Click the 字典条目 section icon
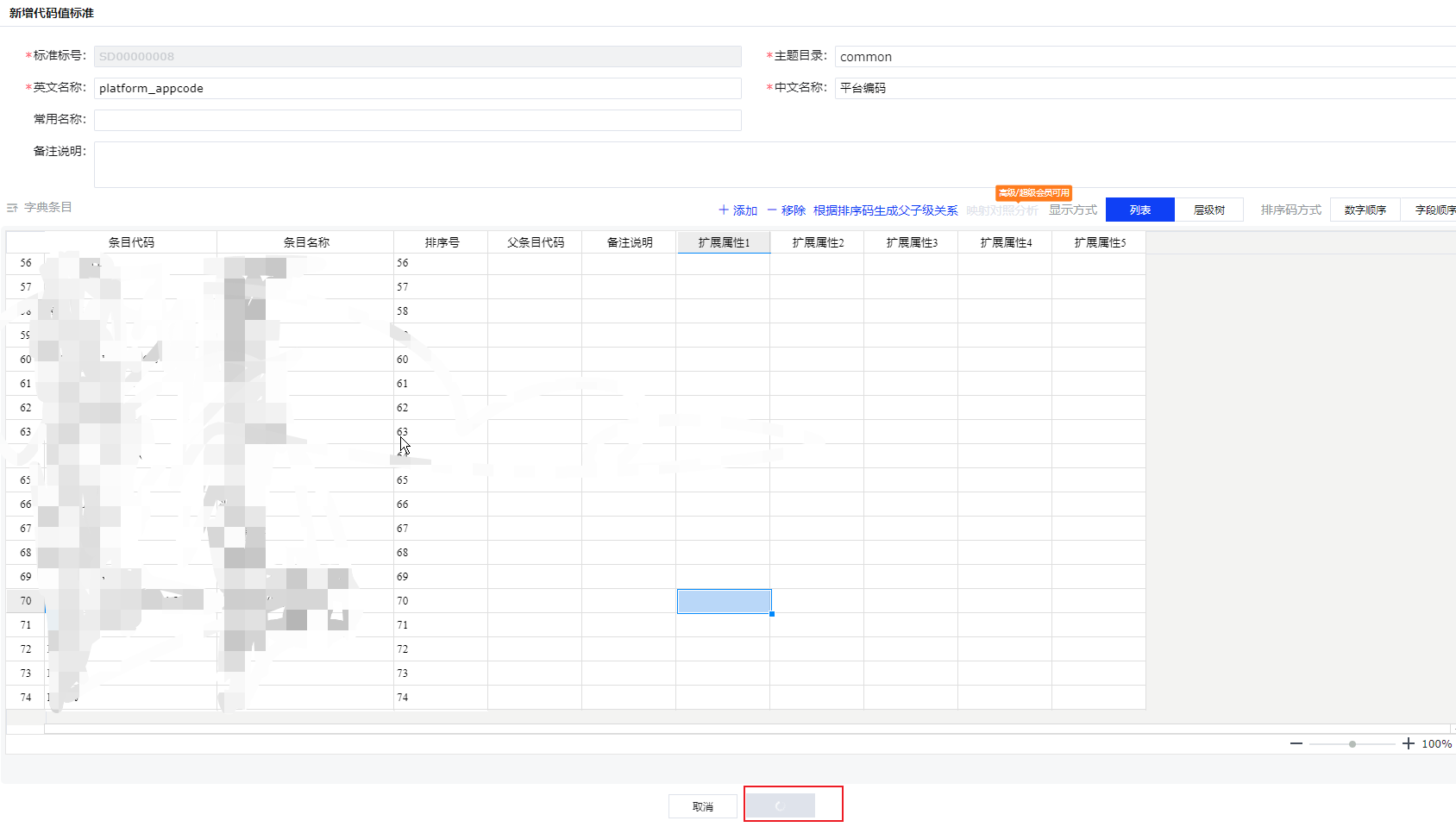Screen dimensions: 1456x827 (12, 208)
